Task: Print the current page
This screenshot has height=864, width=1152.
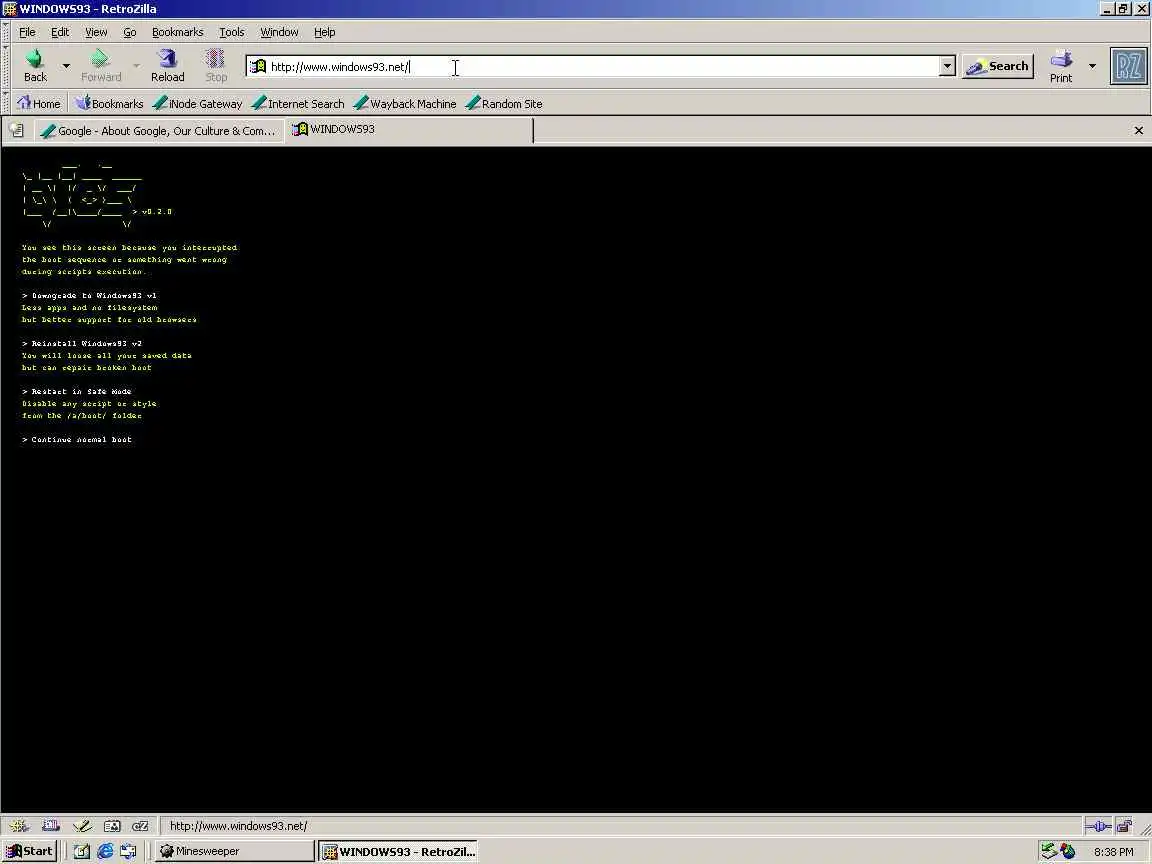Action: click(1061, 65)
